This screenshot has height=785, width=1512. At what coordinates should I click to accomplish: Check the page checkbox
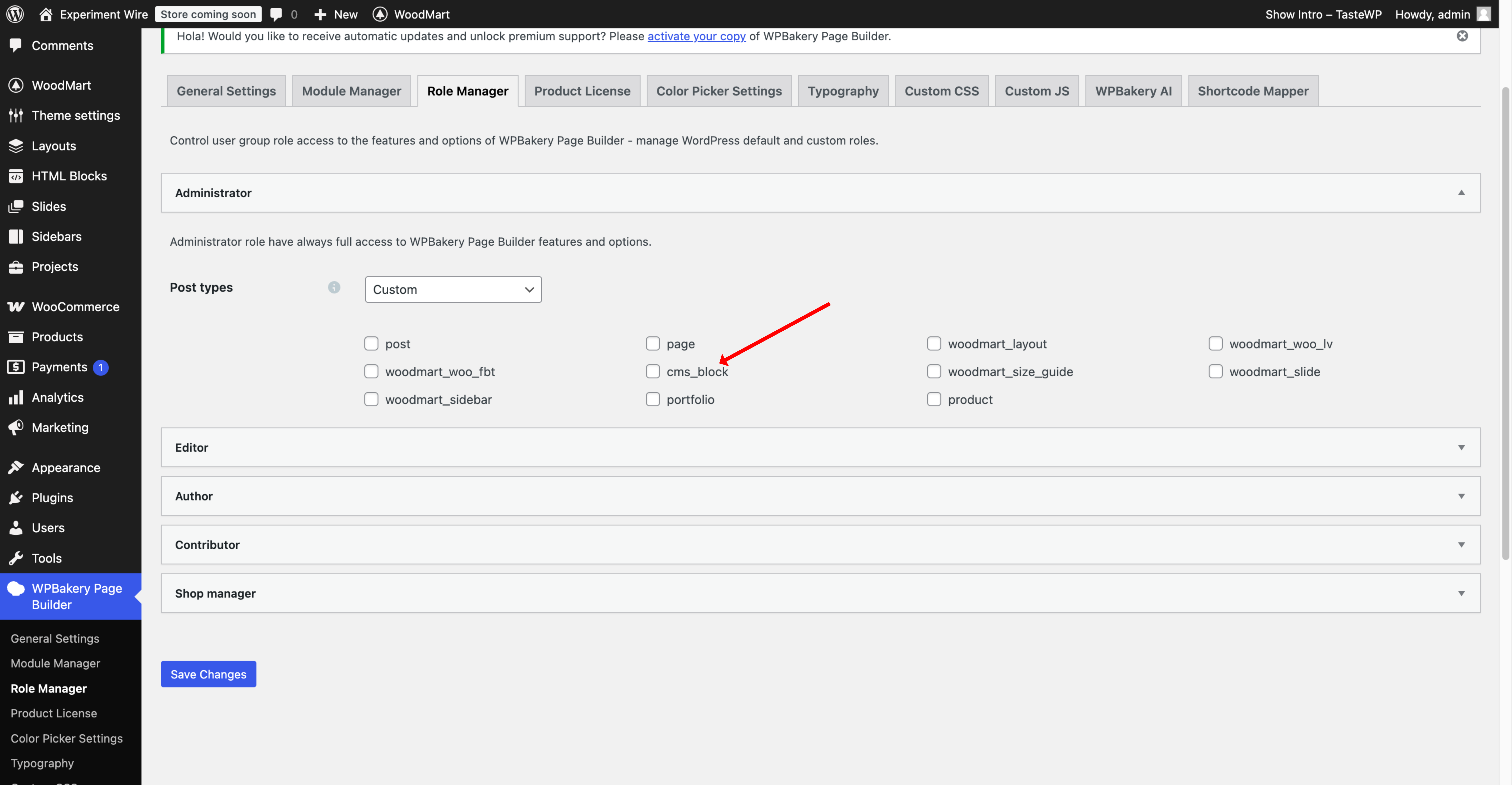[653, 344]
